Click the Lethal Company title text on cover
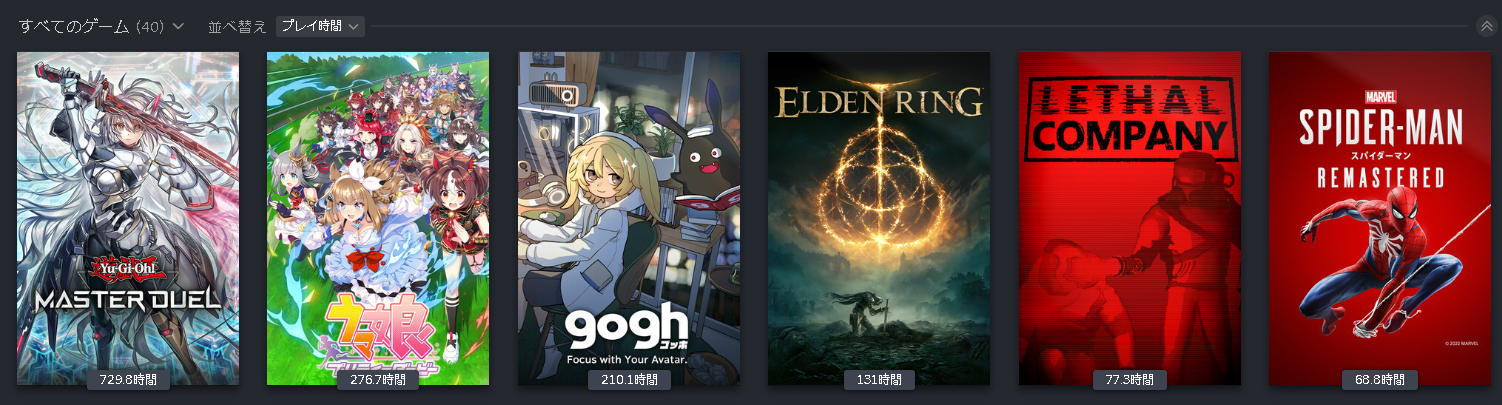This screenshot has height=405, width=1502. point(1130,118)
